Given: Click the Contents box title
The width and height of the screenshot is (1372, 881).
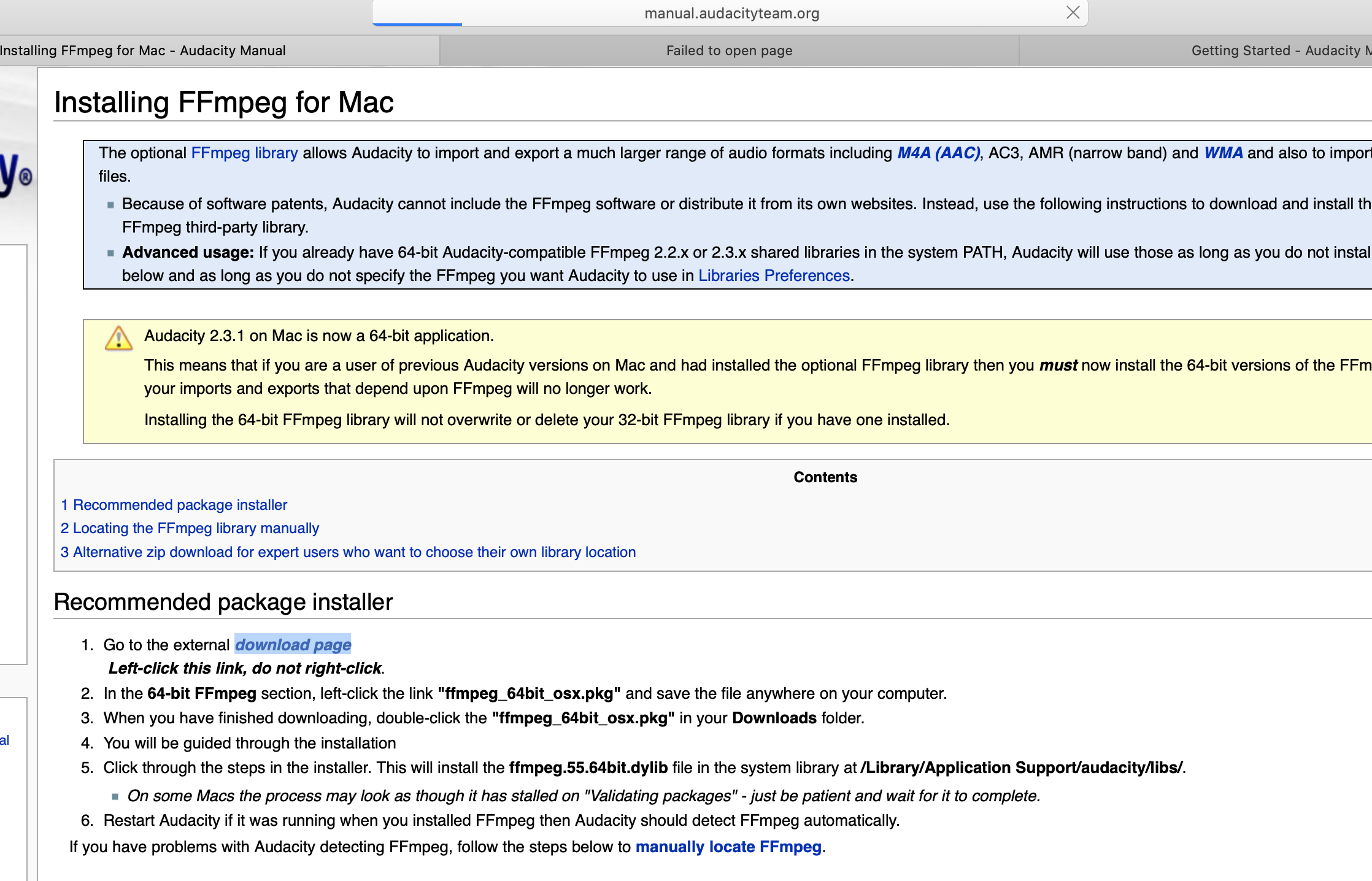Looking at the screenshot, I should tap(825, 477).
